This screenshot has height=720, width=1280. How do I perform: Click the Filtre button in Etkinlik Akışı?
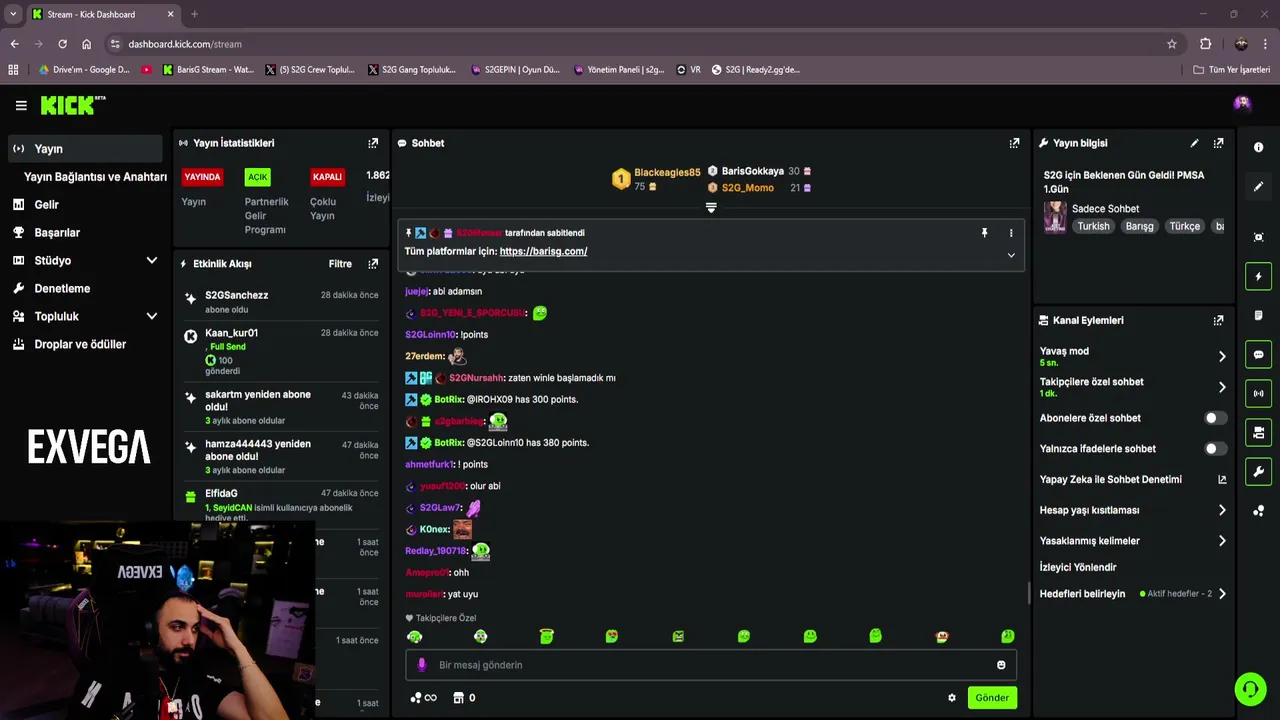(x=340, y=264)
